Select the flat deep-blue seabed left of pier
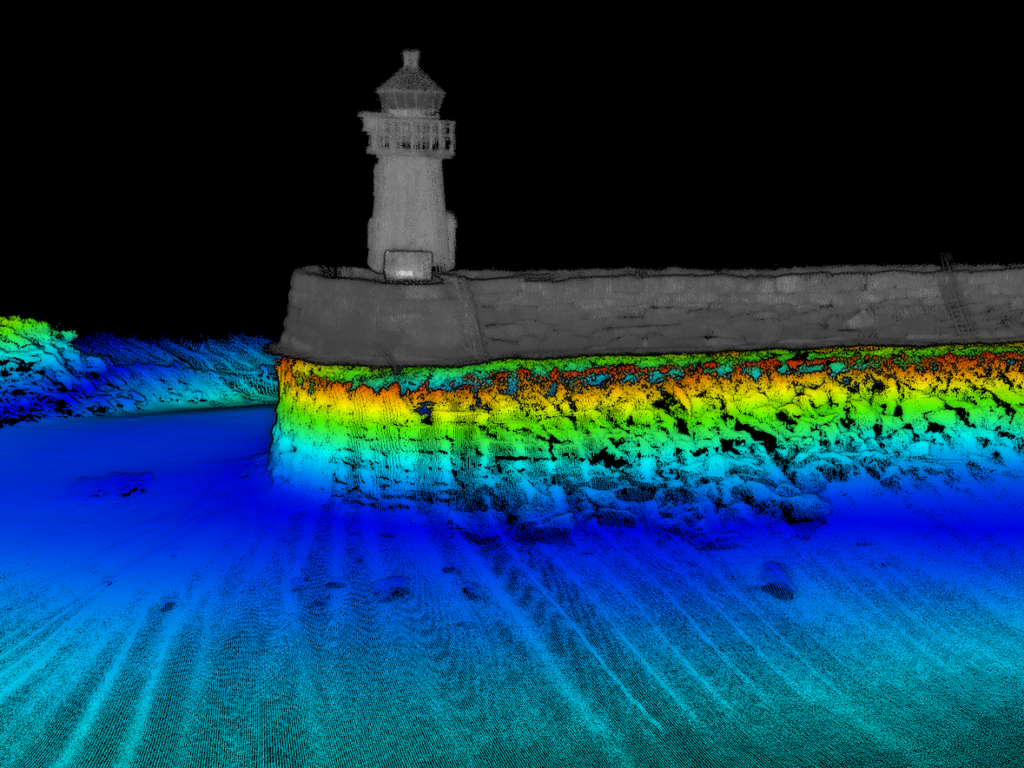The width and height of the screenshot is (1024, 768). point(130,450)
